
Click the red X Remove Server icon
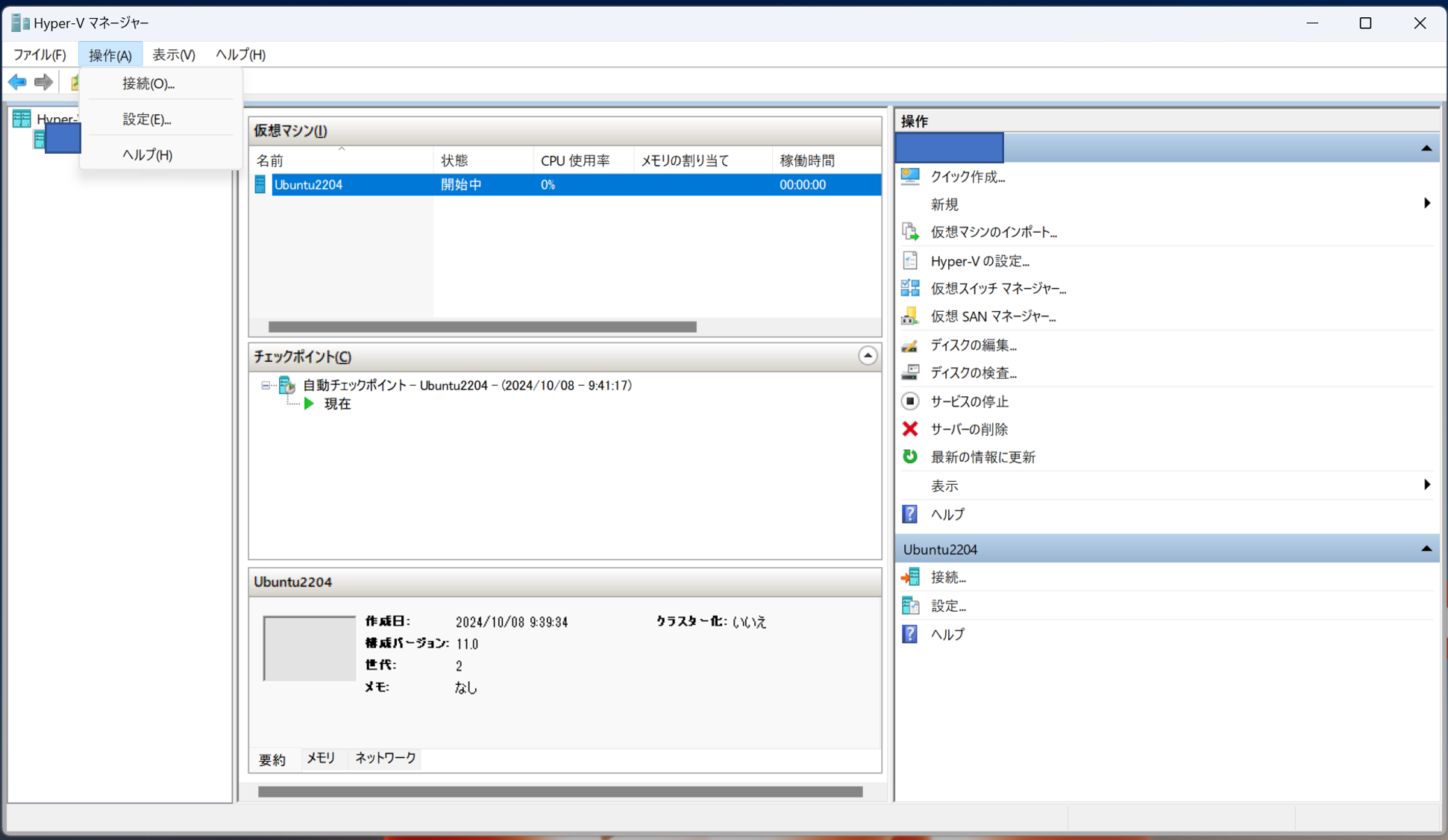click(x=910, y=429)
